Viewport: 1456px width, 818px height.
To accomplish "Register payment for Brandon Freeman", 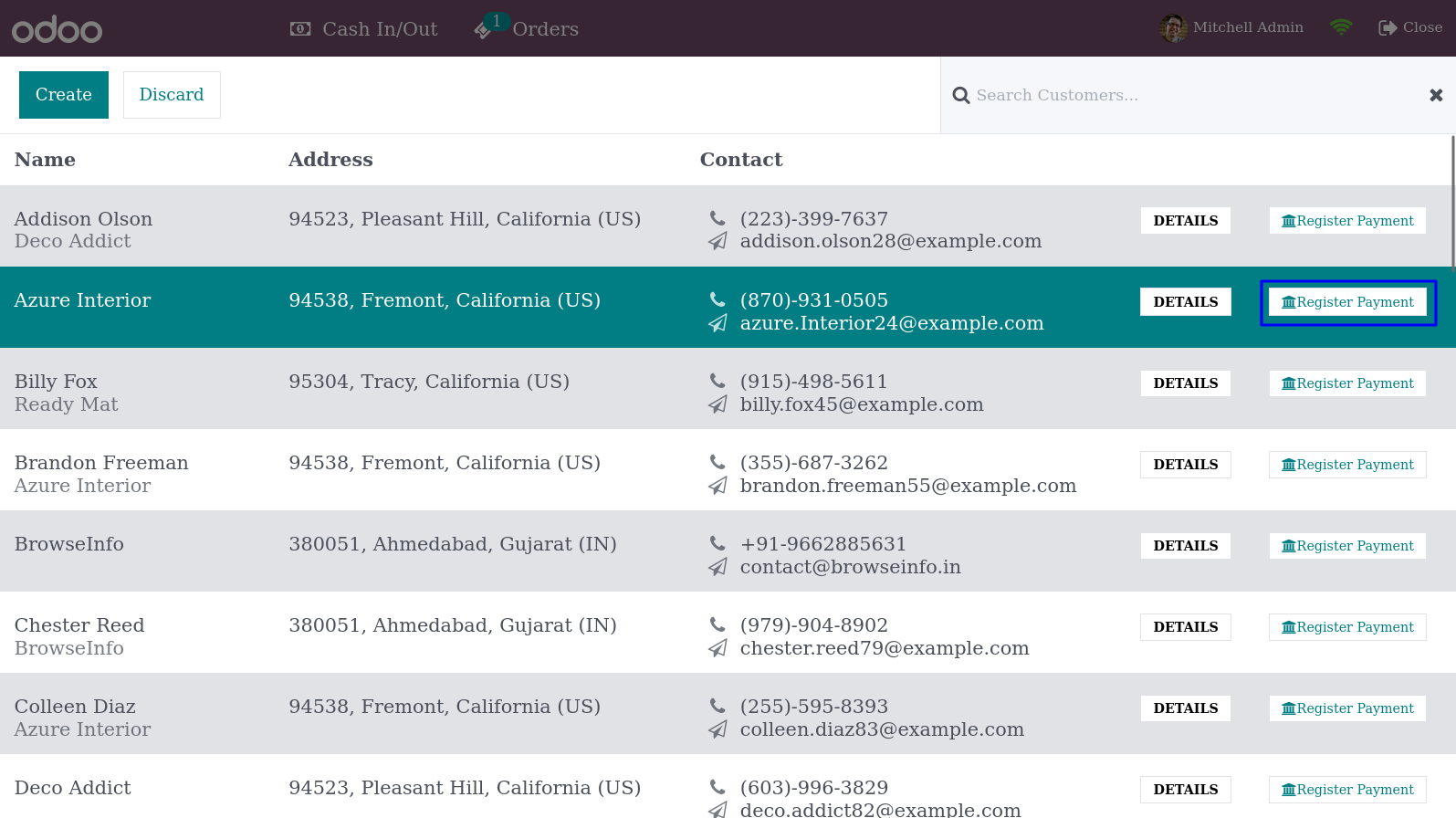I will point(1347,465).
